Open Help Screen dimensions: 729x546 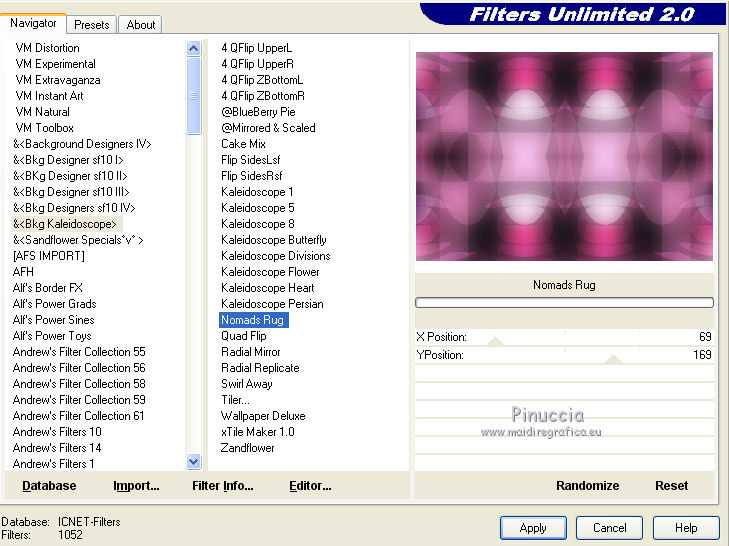point(686,528)
